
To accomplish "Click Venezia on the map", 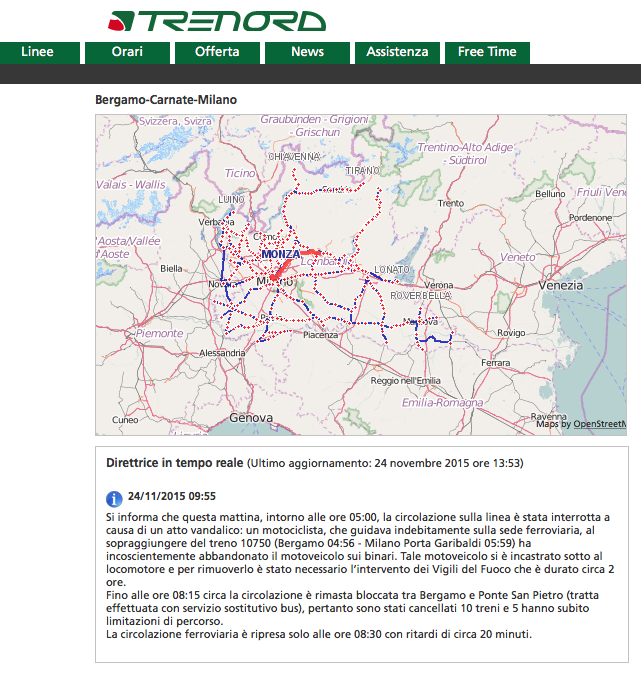I will click(559, 285).
